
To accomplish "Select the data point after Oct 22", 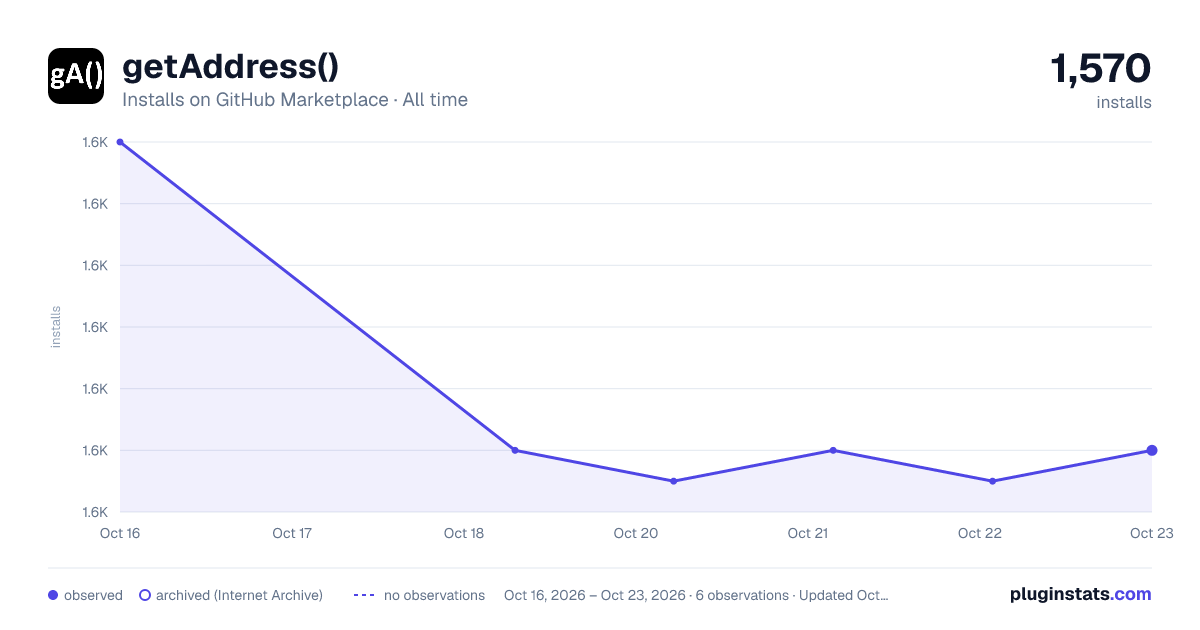I will coord(992,481).
